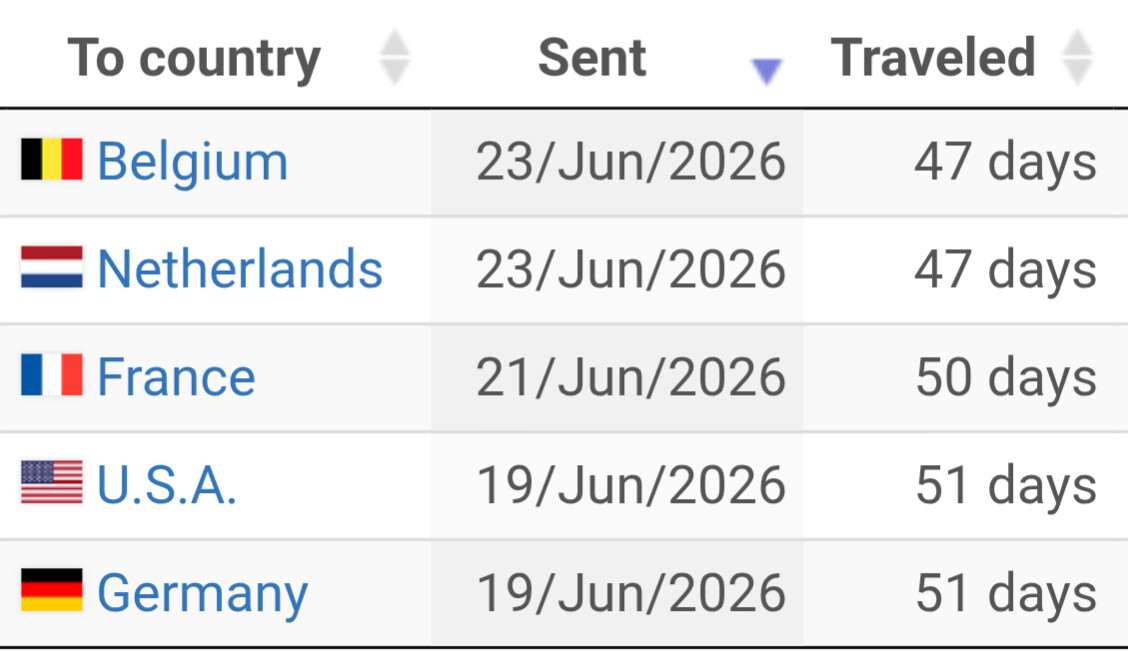Screen dimensions: 1128x652
Task: Sort table by Sent column header
Action: click(x=592, y=58)
